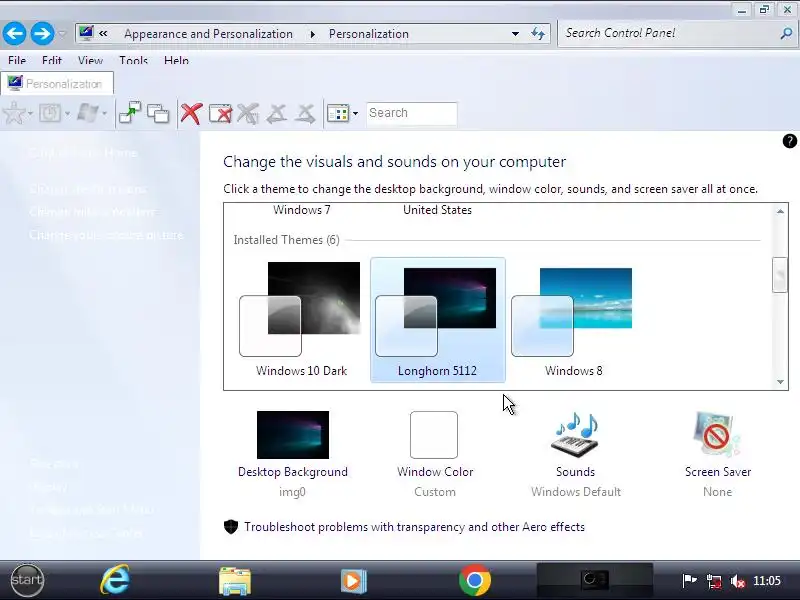Open File Explorer folder on taskbar
Image resolution: width=800 pixels, height=600 pixels.
(235, 581)
